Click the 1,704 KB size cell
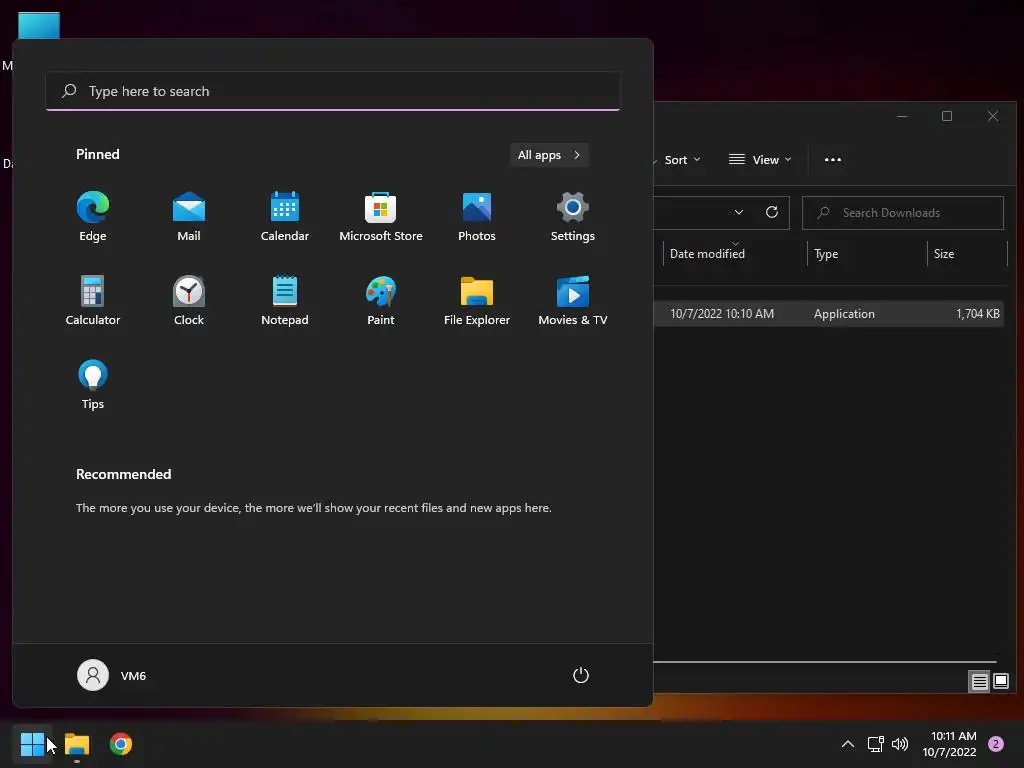1024x768 pixels. 978,313
